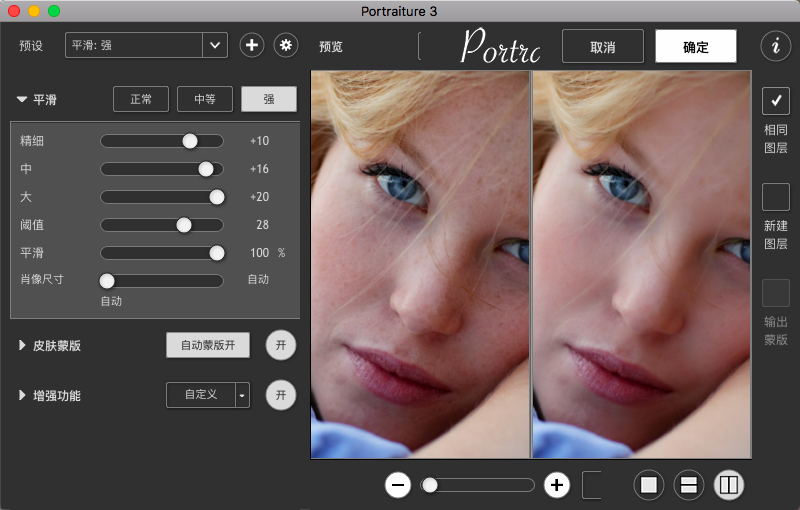This screenshot has height=510, width=800.
Task: Check the 新建图层 checkbox
Action: click(776, 197)
